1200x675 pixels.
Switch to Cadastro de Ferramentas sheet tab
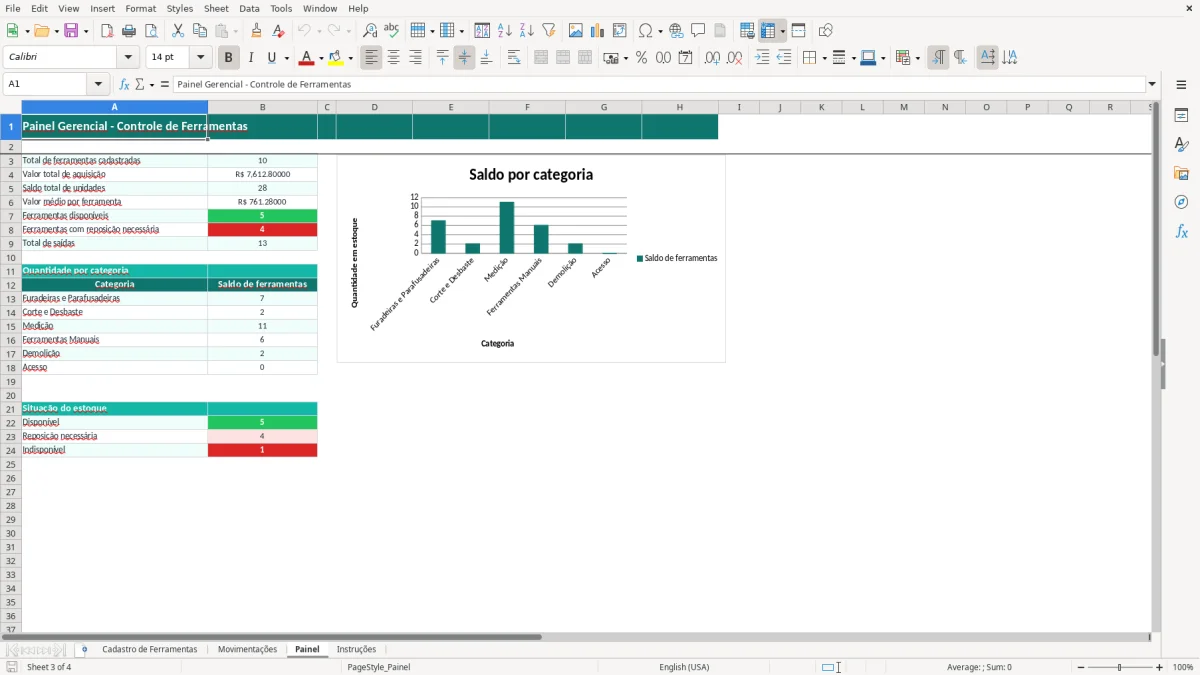point(150,650)
